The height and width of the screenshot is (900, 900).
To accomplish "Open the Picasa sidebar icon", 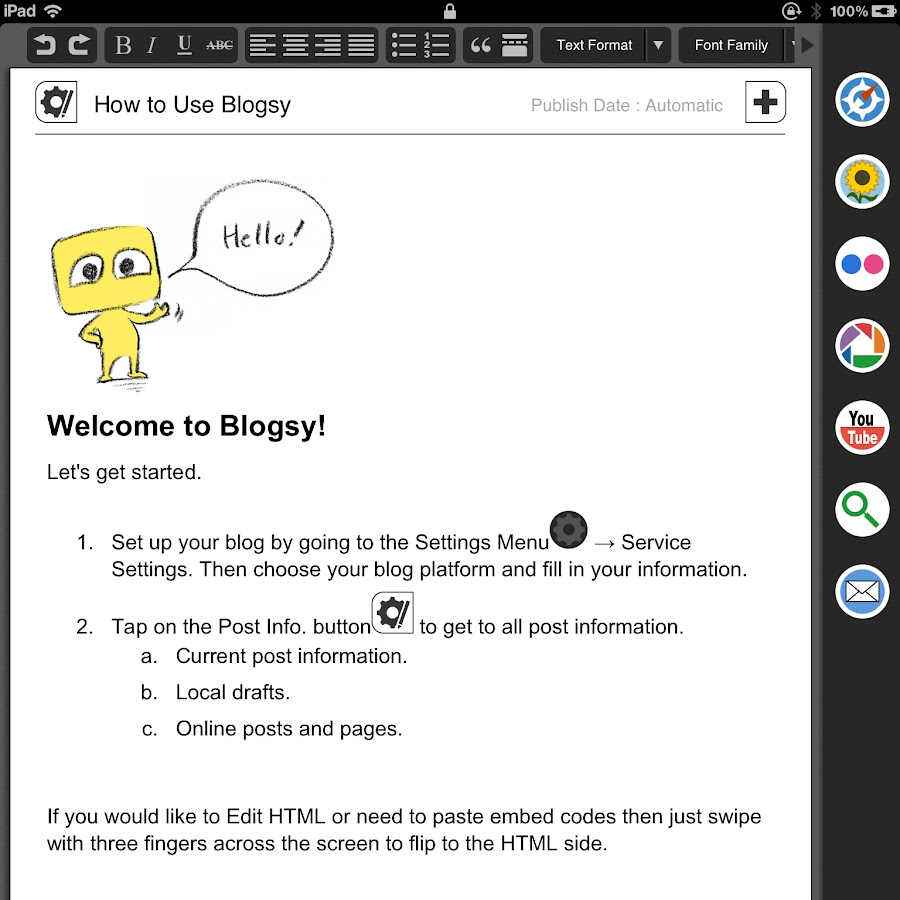I will pyautogui.click(x=862, y=346).
